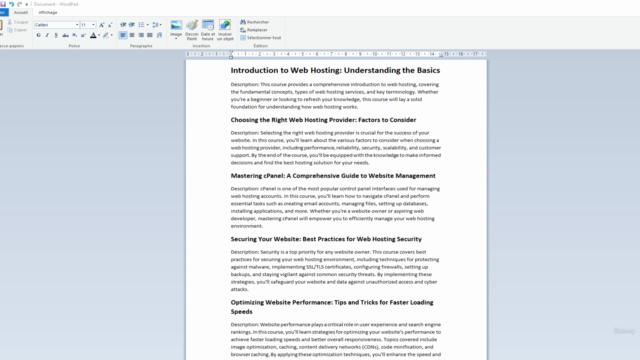Click the heading 'Introduction to Web Hosting'

[x=336, y=70]
